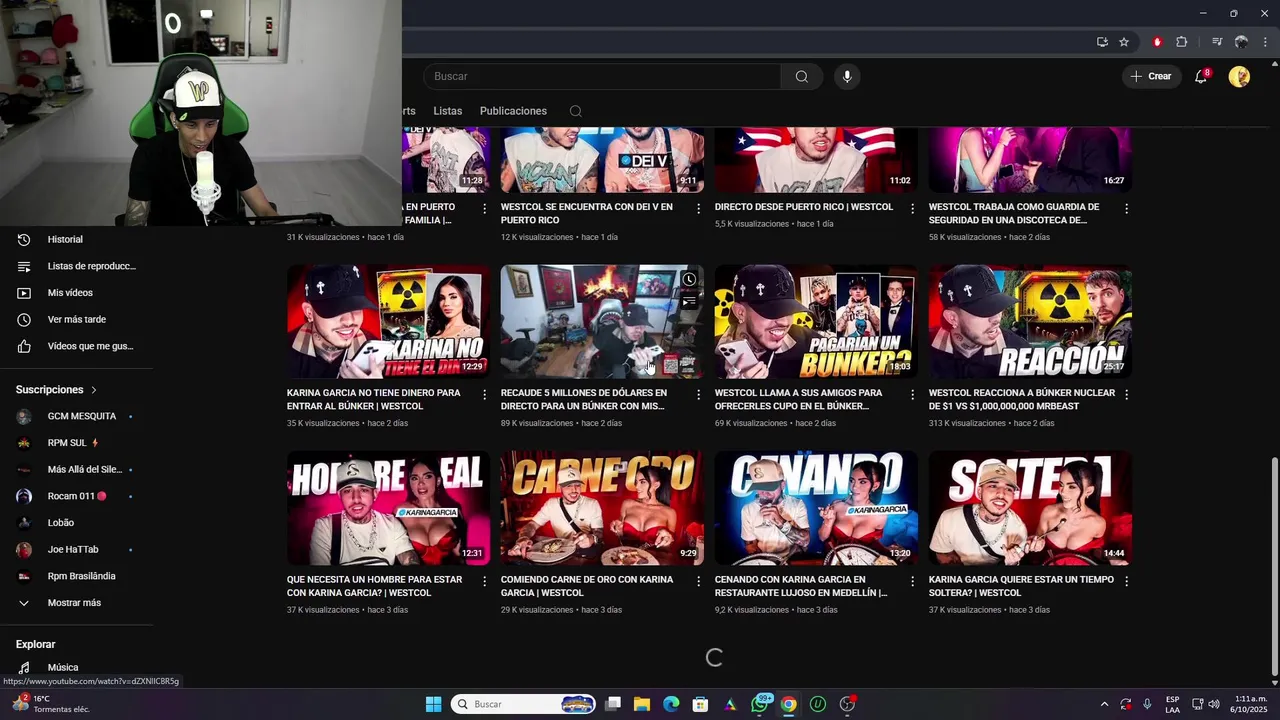Viewport: 1280px width, 720px height.
Task: Open options for Karina no tiene dinero
Action: click(x=485, y=395)
